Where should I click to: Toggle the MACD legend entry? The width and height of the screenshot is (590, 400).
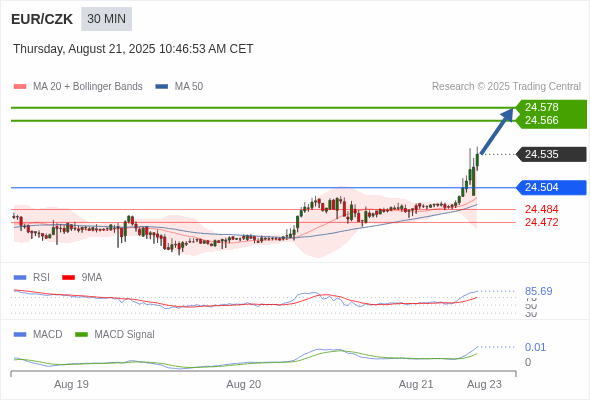(x=38, y=334)
